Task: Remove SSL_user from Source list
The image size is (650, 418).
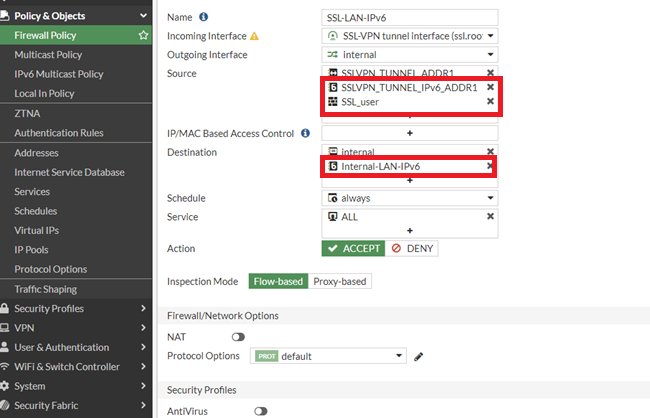Action: tap(490, 102)
